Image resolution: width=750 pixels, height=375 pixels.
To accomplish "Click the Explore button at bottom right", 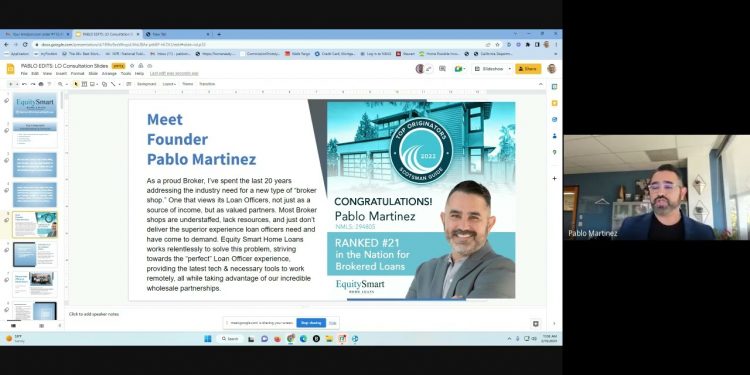I will click(x=536, y=324).
